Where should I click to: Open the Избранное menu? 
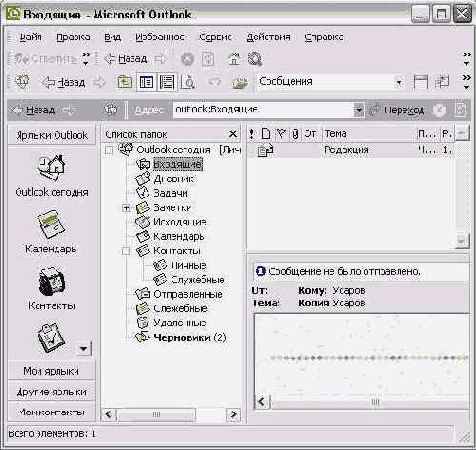tap(160, 37)
